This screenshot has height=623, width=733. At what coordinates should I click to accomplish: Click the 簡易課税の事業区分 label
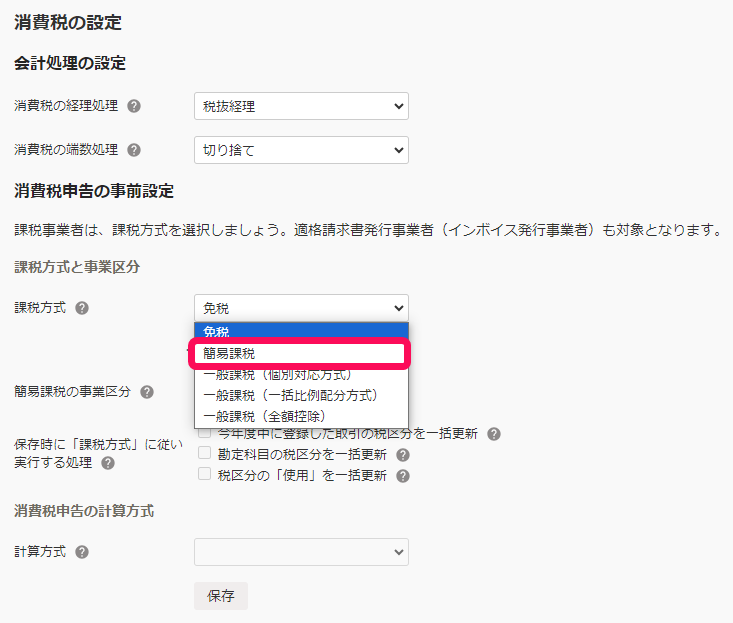click(x=72, y=392)
